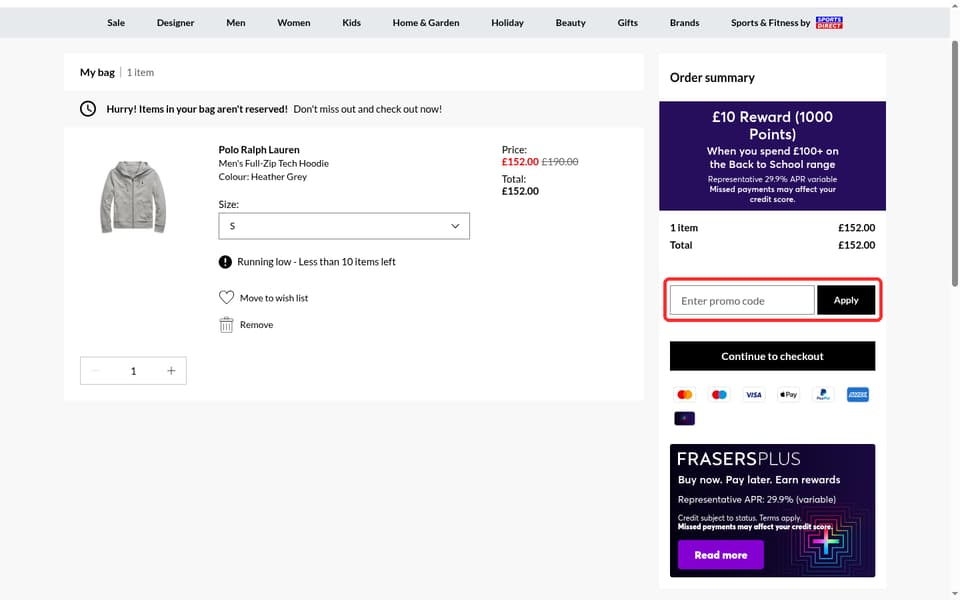The width and height of the screenshot is (960, 600).
Task: Click the PayPal payment icon
Action: [823, 394]
